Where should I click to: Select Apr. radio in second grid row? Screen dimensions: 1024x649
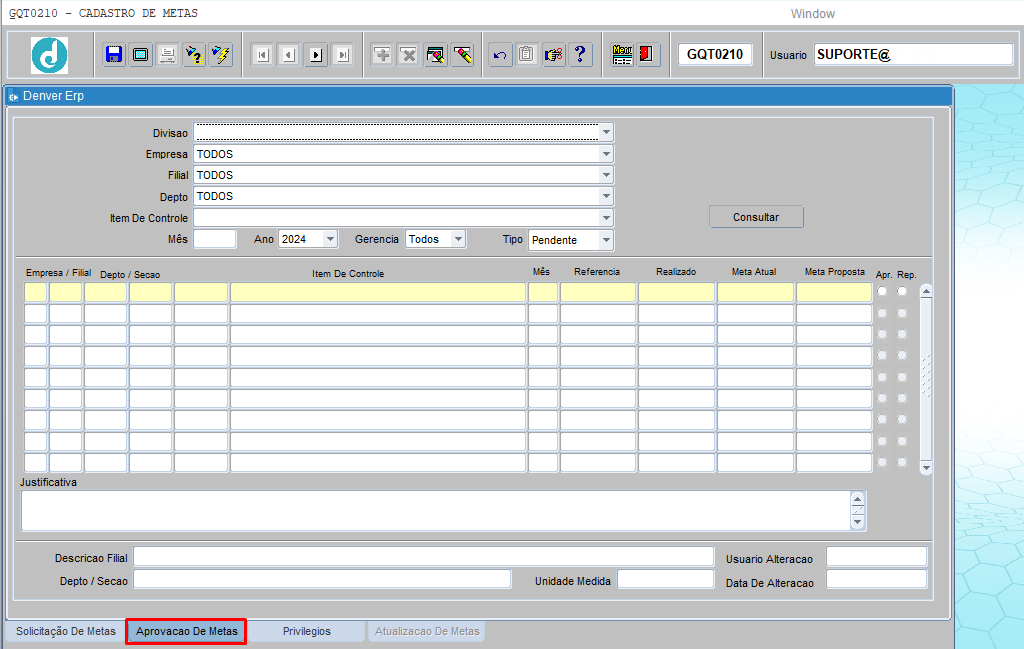coord(882,313)
